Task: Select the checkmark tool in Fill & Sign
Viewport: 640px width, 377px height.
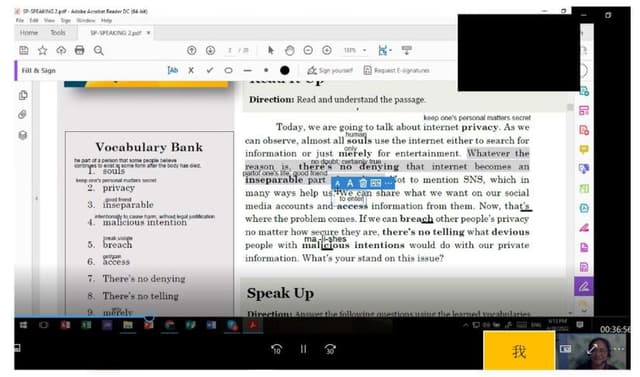Action: point(209,70)
